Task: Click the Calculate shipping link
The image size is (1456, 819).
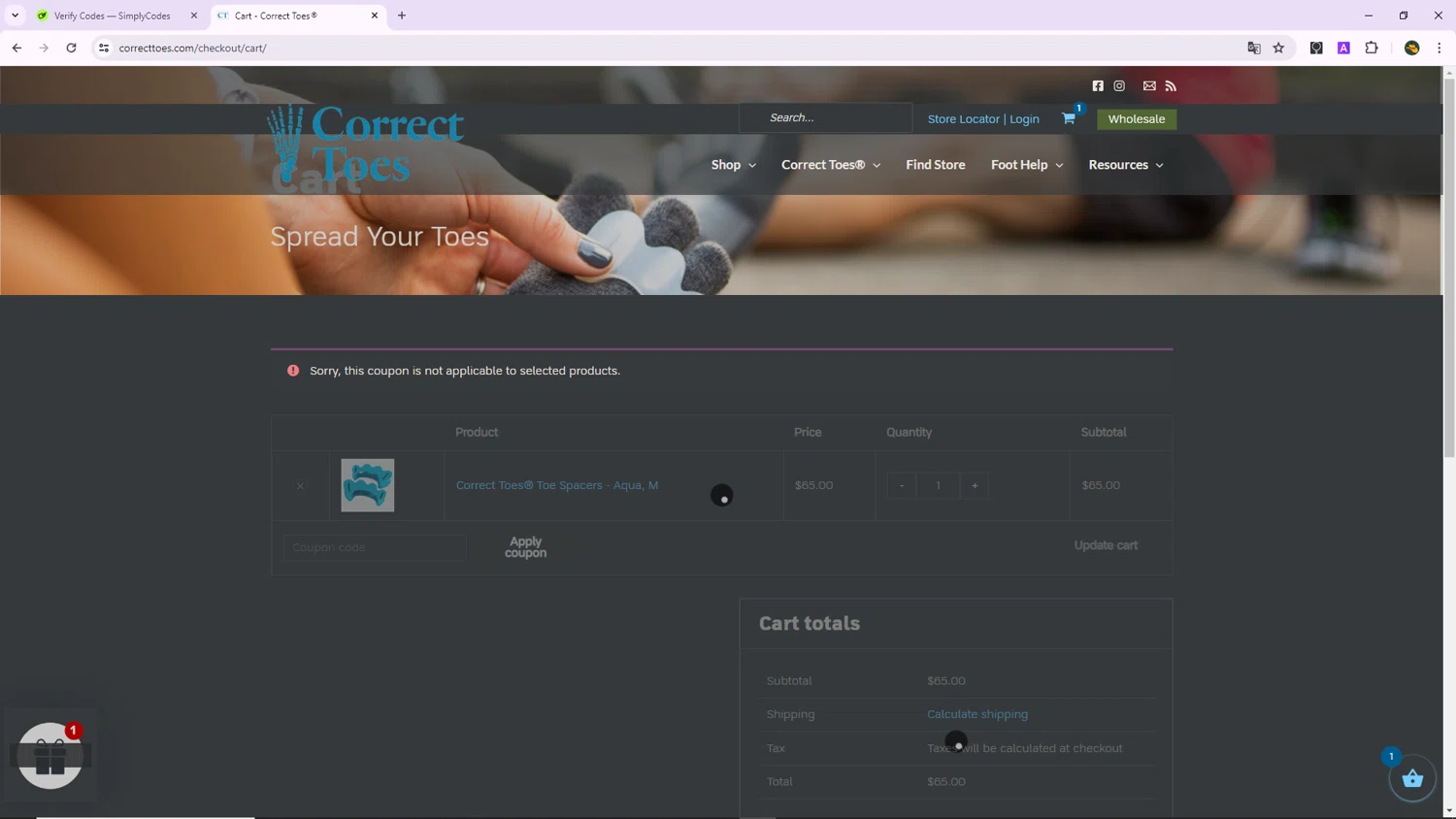Action: 977,714
